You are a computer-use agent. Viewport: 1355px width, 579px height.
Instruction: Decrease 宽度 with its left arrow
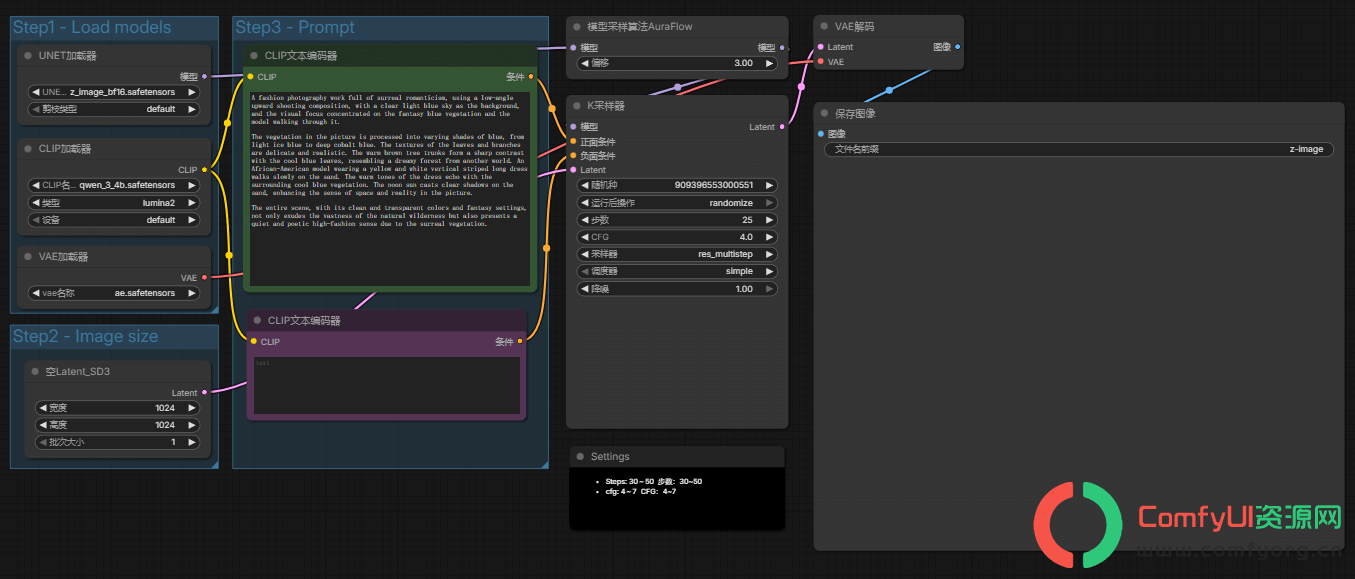tap(42, 408)
